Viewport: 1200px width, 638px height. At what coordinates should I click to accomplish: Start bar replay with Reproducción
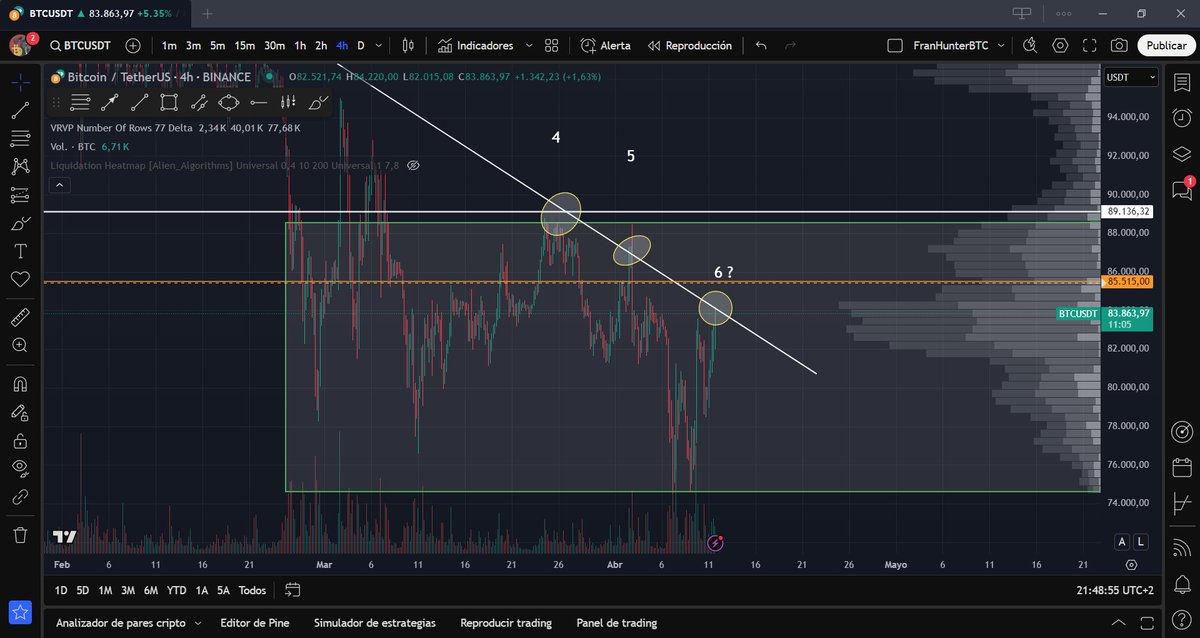(x=689, y=46)
